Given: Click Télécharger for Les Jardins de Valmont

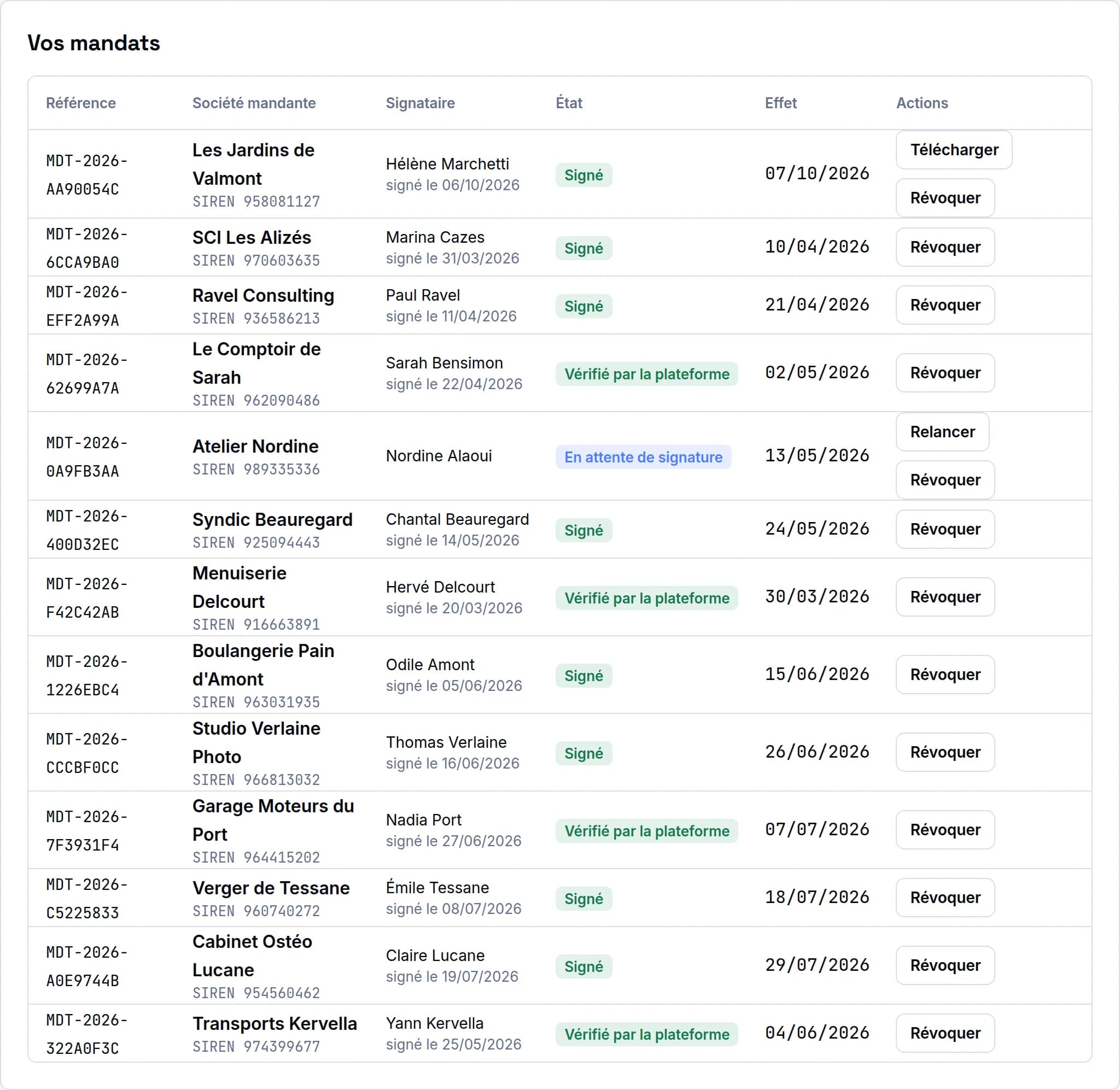Looking at the screenshot, I should [954, 150].
